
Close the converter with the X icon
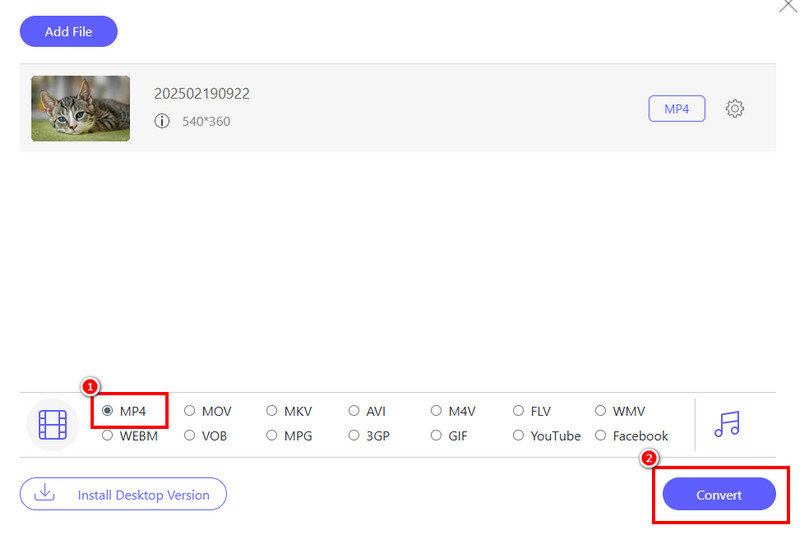click(x=788, y=5)
